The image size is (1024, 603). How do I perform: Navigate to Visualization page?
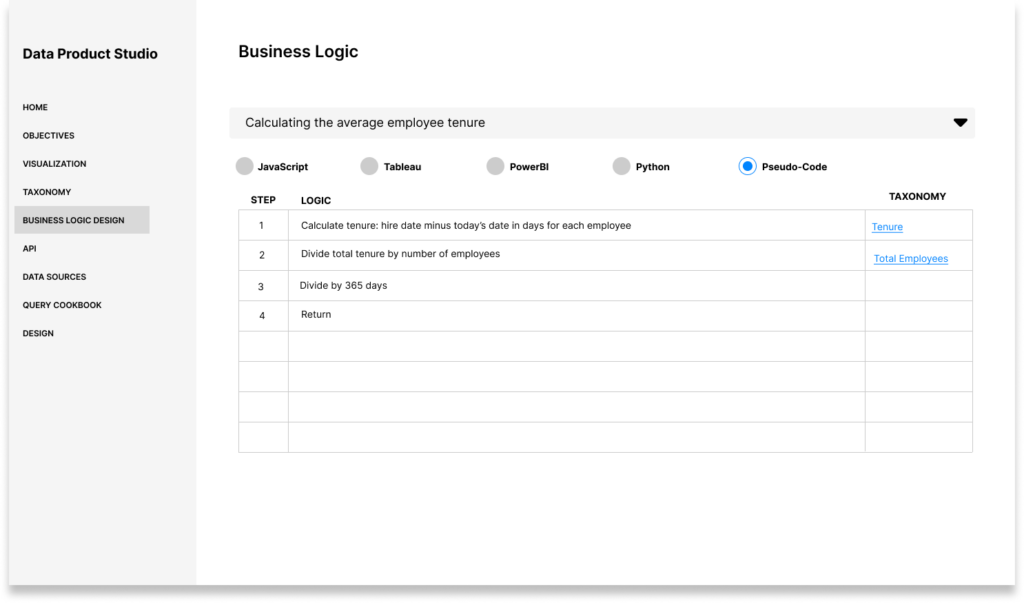pyautogui.click(x=54, y=164)
